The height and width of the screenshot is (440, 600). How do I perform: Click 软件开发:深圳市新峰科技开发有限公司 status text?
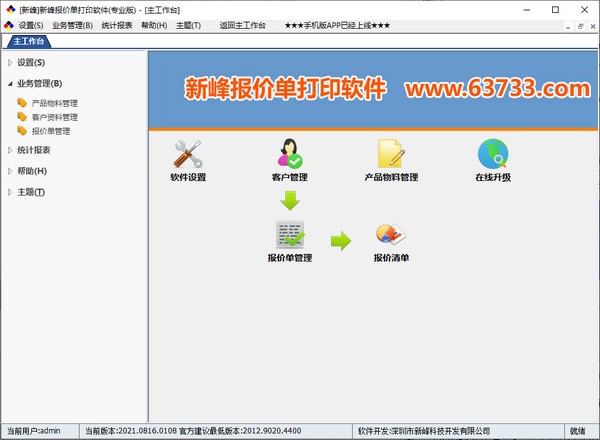click(424, 431)
